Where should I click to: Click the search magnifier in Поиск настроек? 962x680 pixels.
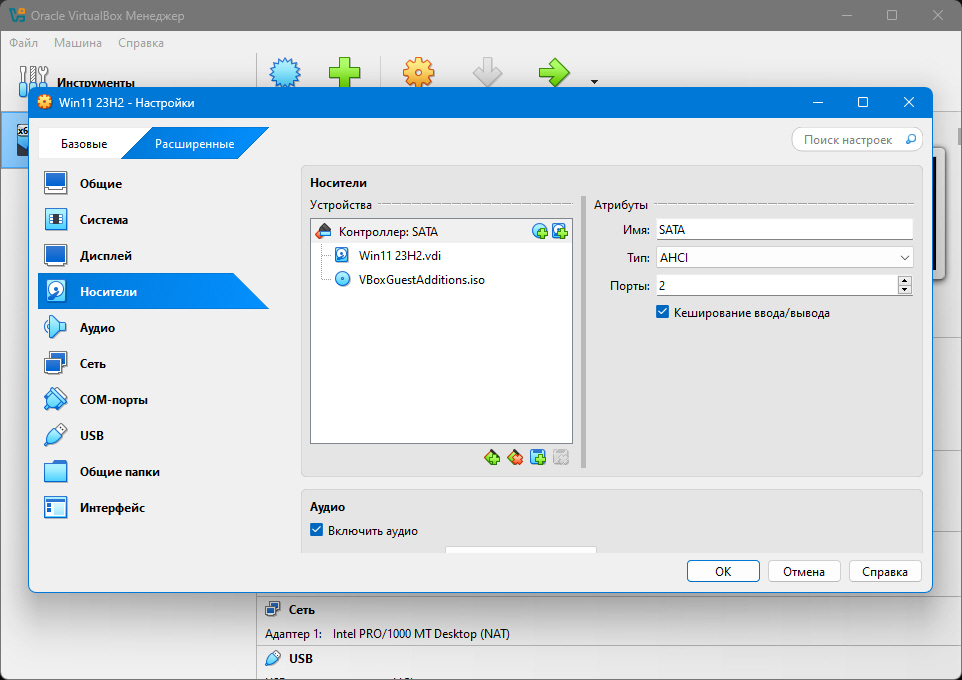point(911,140)
